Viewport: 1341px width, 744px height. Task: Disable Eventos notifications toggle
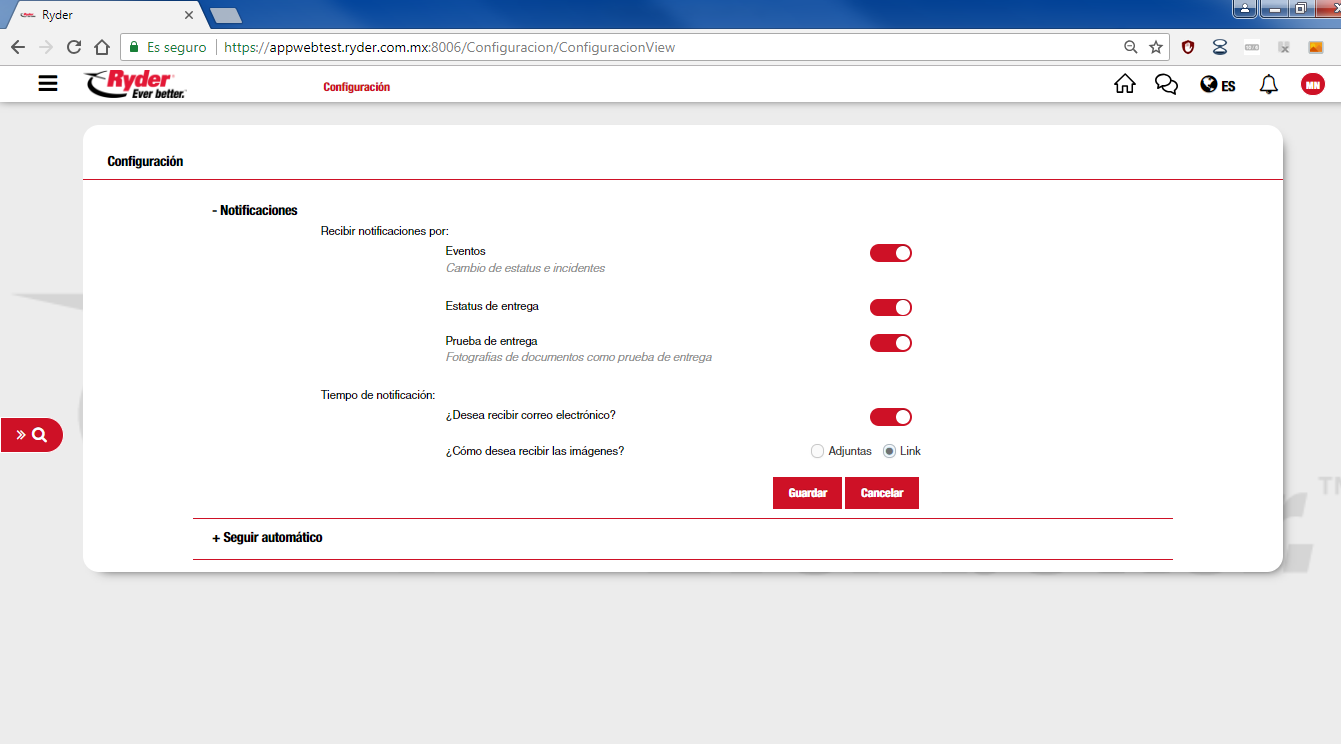pos(890,253)
